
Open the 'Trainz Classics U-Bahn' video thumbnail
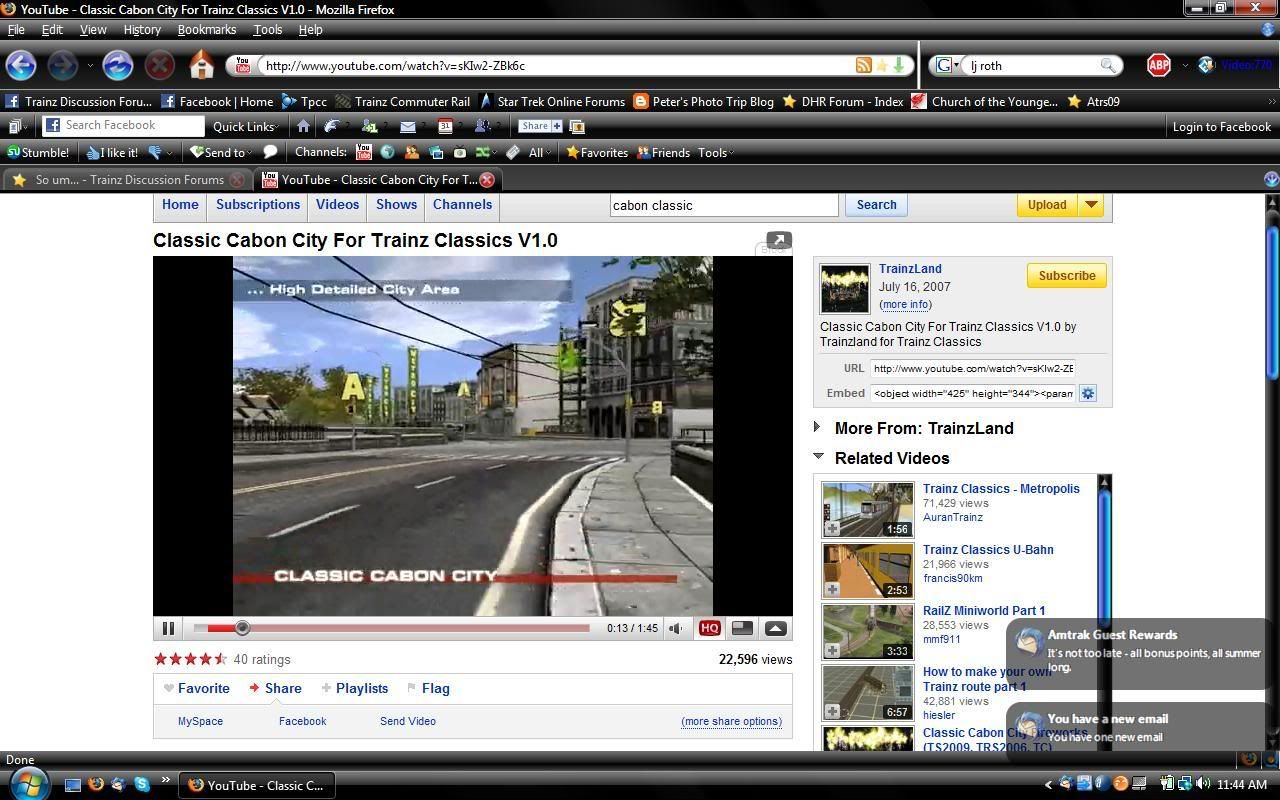pos(868,570)
